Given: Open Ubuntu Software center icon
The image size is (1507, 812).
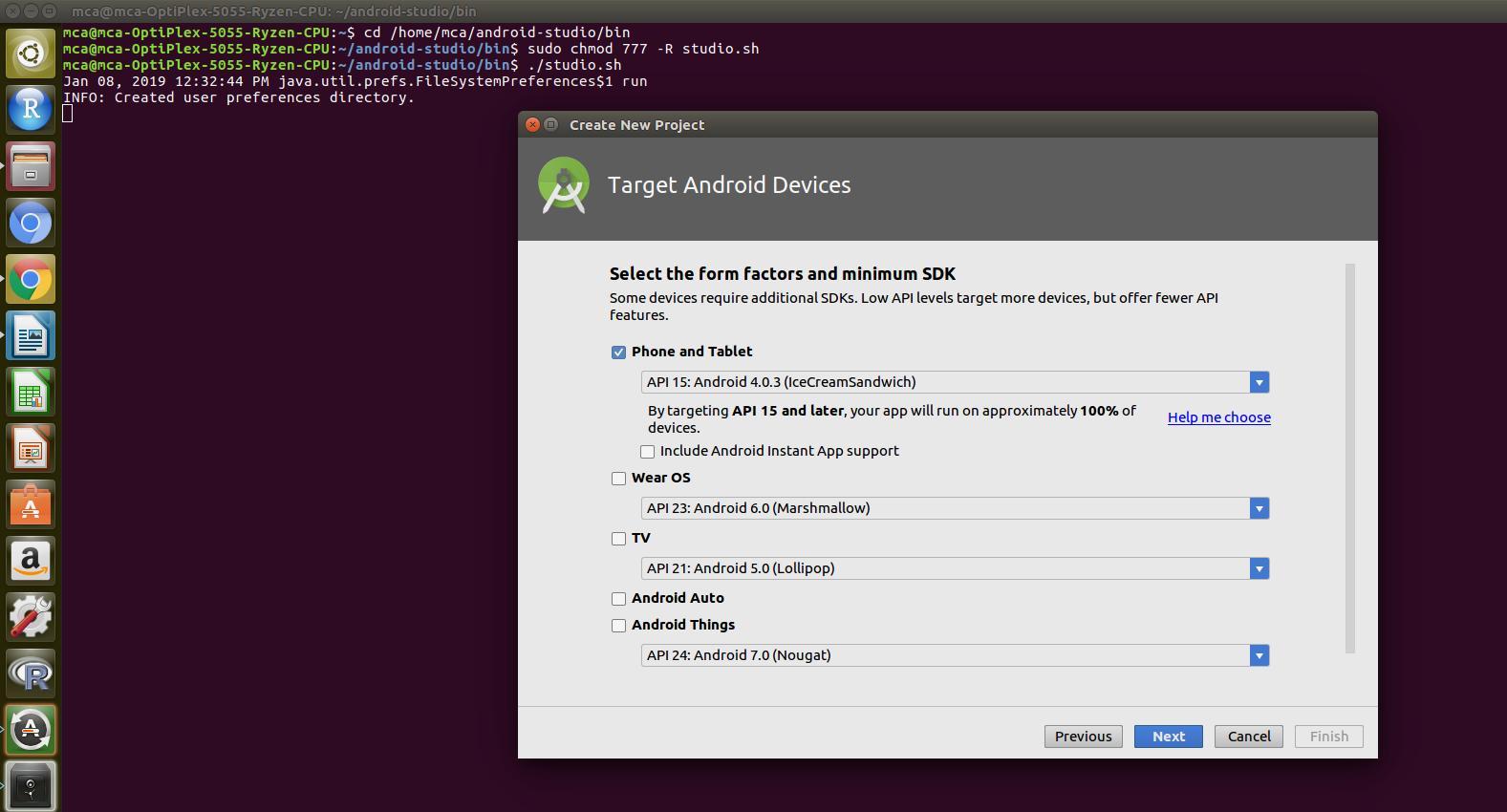Looking at the screenshot, I should pyautogui.click(x=31, y=504).
